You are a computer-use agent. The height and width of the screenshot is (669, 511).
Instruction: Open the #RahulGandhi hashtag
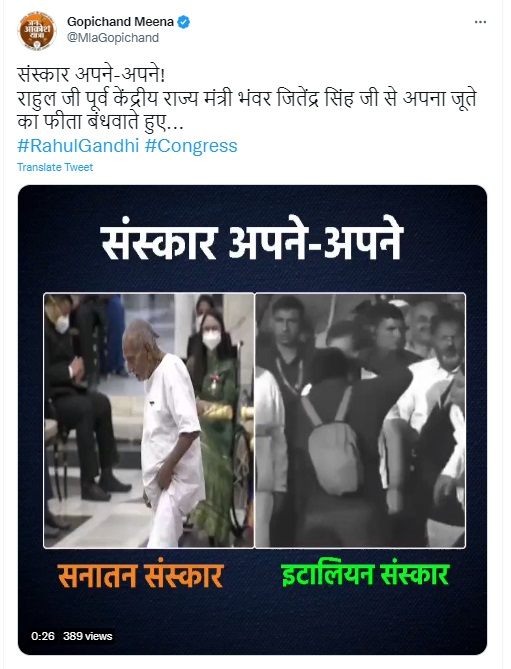[x=78, y=146]
